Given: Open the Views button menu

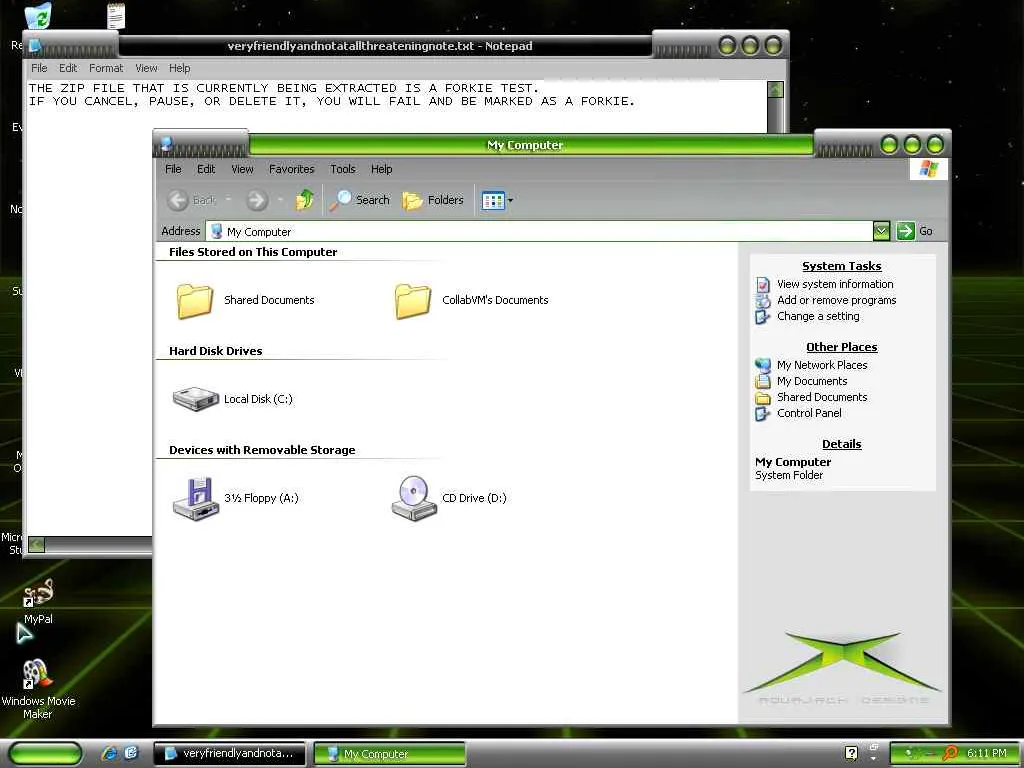Looking at the screenshot, I should click(x=497, y=200).
